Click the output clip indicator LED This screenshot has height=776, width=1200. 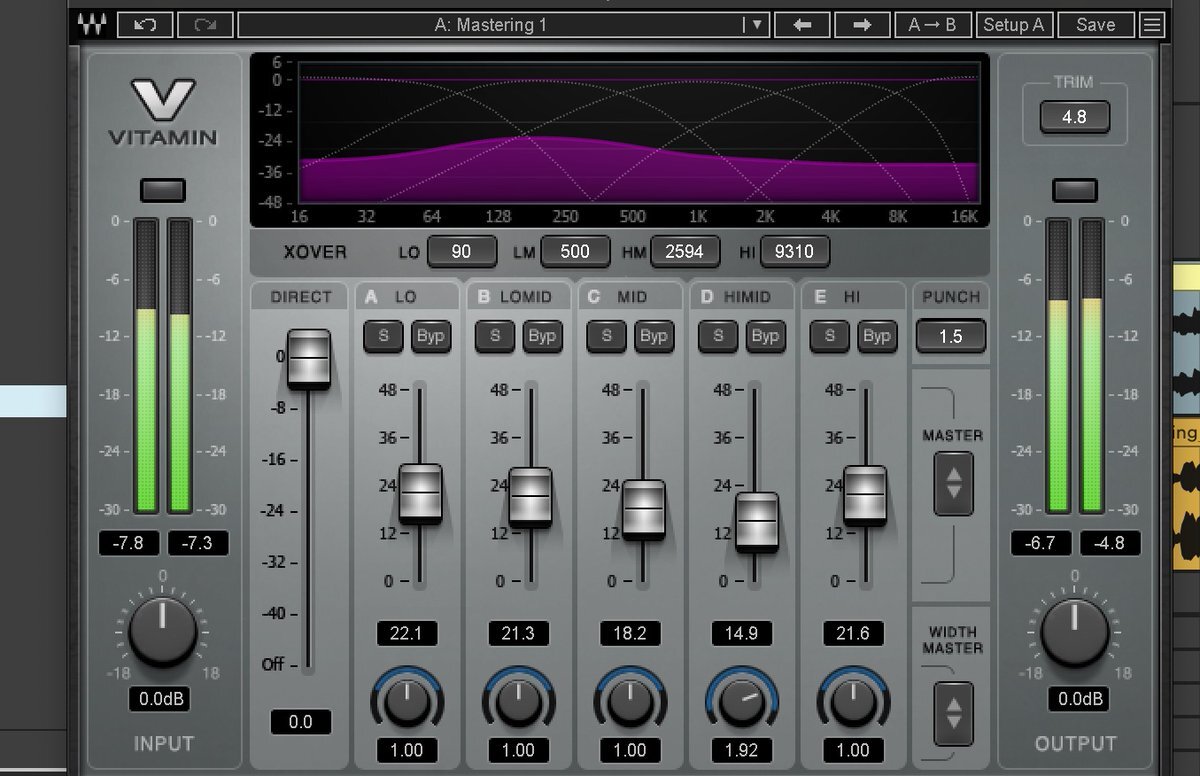(1075, 189)
